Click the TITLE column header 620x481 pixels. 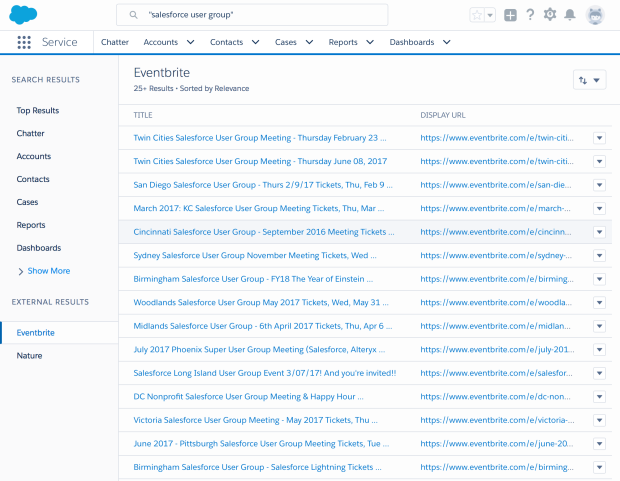click(x=143, y=115)
